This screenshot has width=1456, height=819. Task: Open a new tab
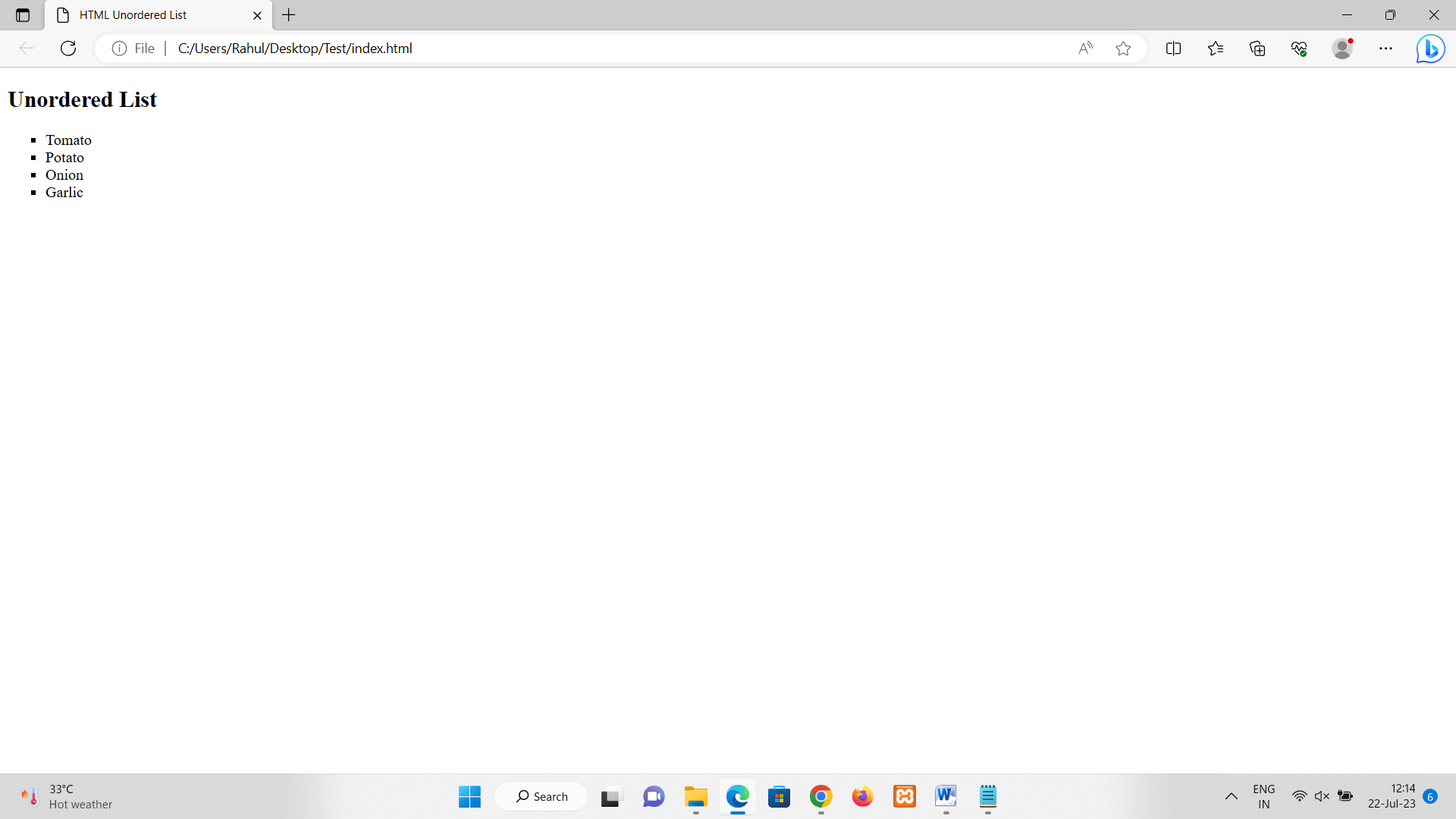click(289, 15)
